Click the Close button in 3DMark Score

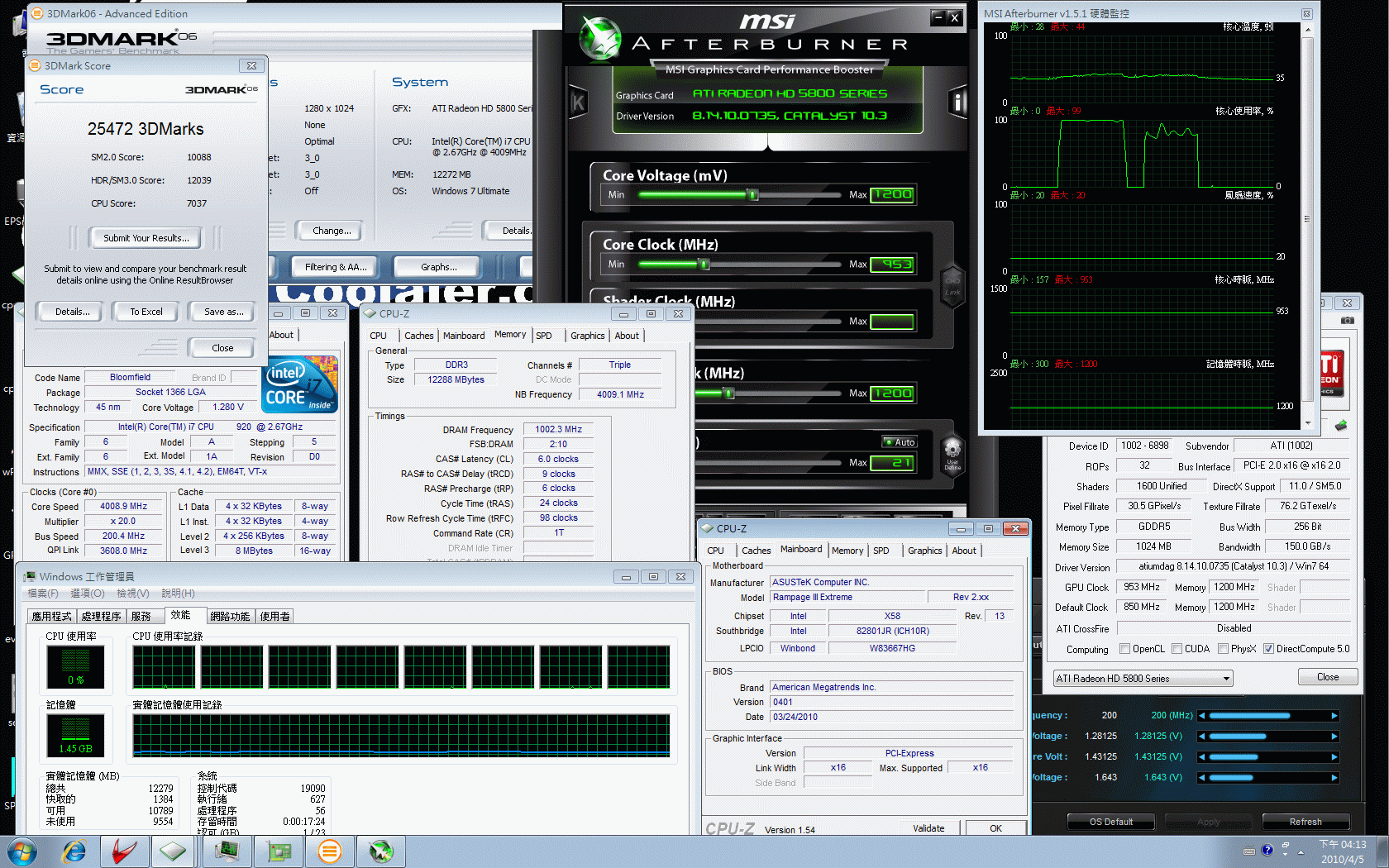click(222, 348)
